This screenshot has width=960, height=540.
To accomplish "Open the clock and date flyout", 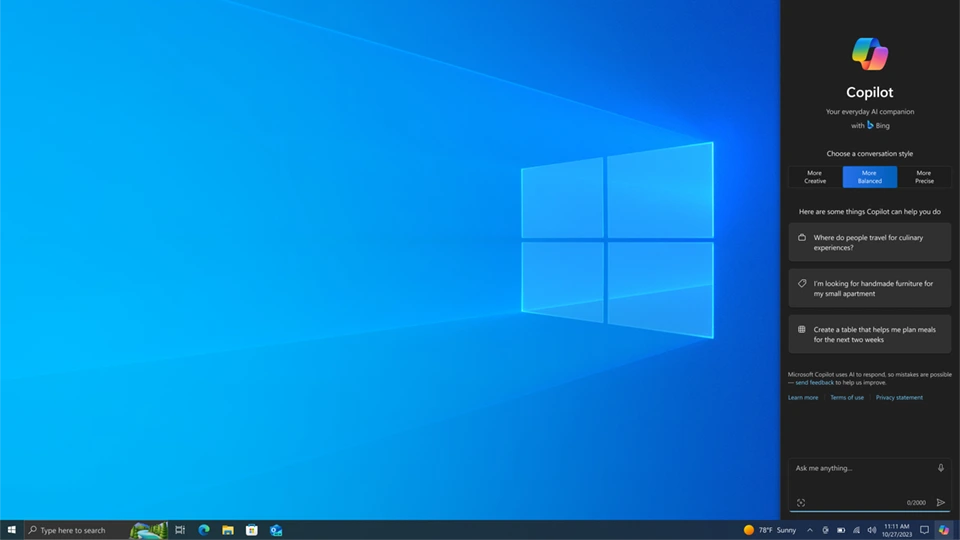I will 897,530.
